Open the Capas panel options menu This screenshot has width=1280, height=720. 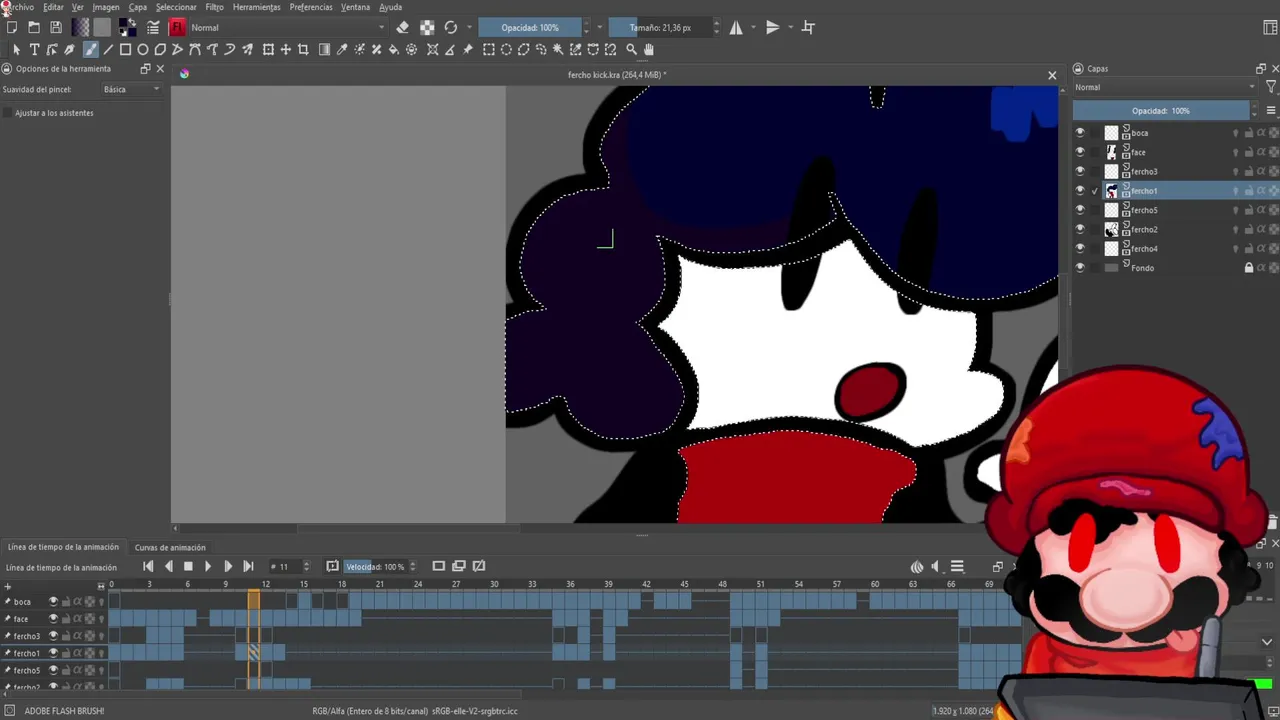1271,111
